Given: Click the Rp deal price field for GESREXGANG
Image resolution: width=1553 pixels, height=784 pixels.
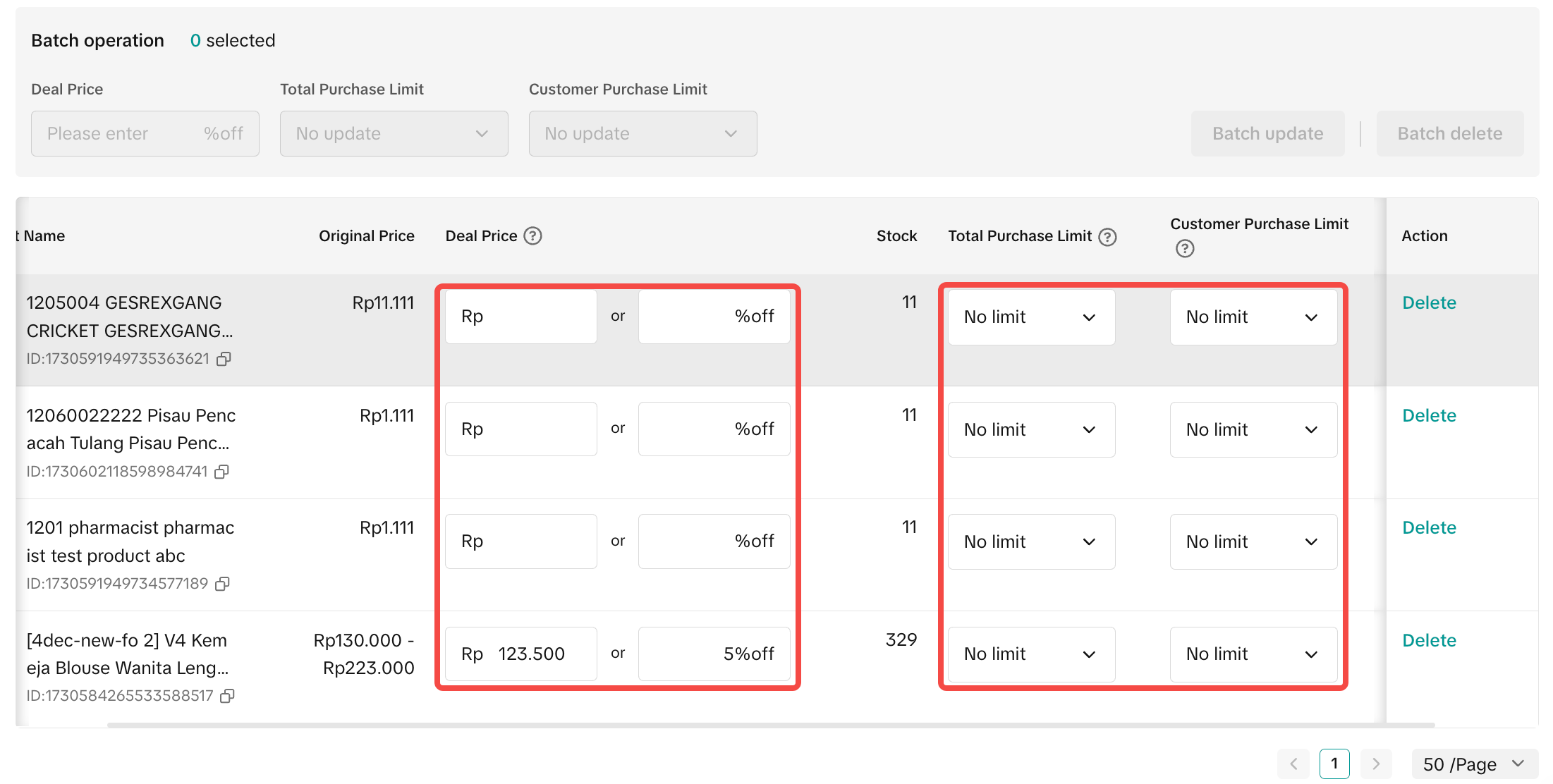Looking at the screenshot, I should click(x=529, y=317).
